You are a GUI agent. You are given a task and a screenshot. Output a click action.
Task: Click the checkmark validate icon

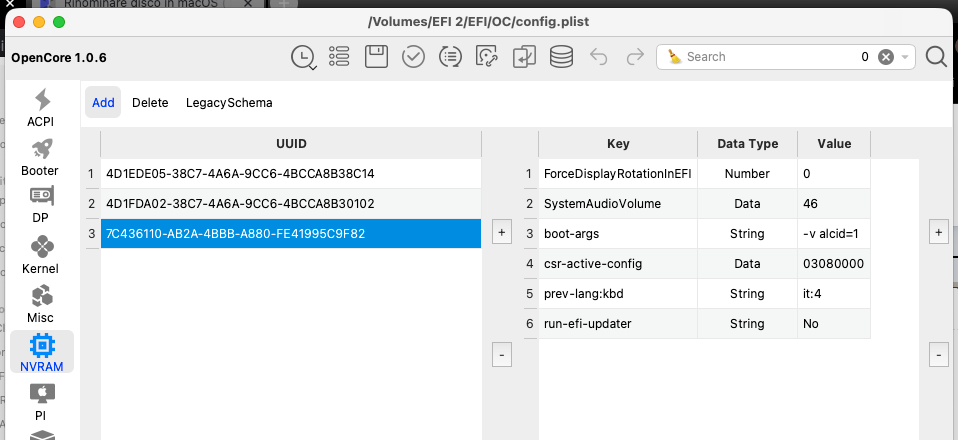413,57
